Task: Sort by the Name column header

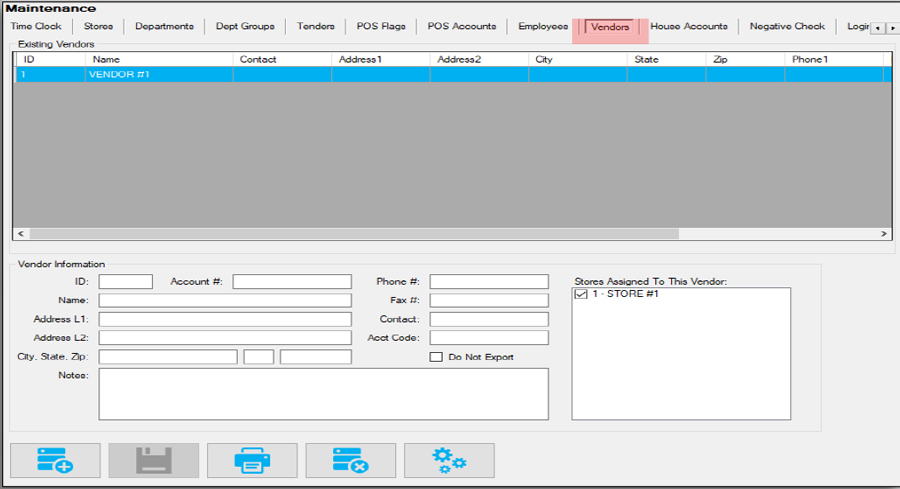Action: (159, 59)
